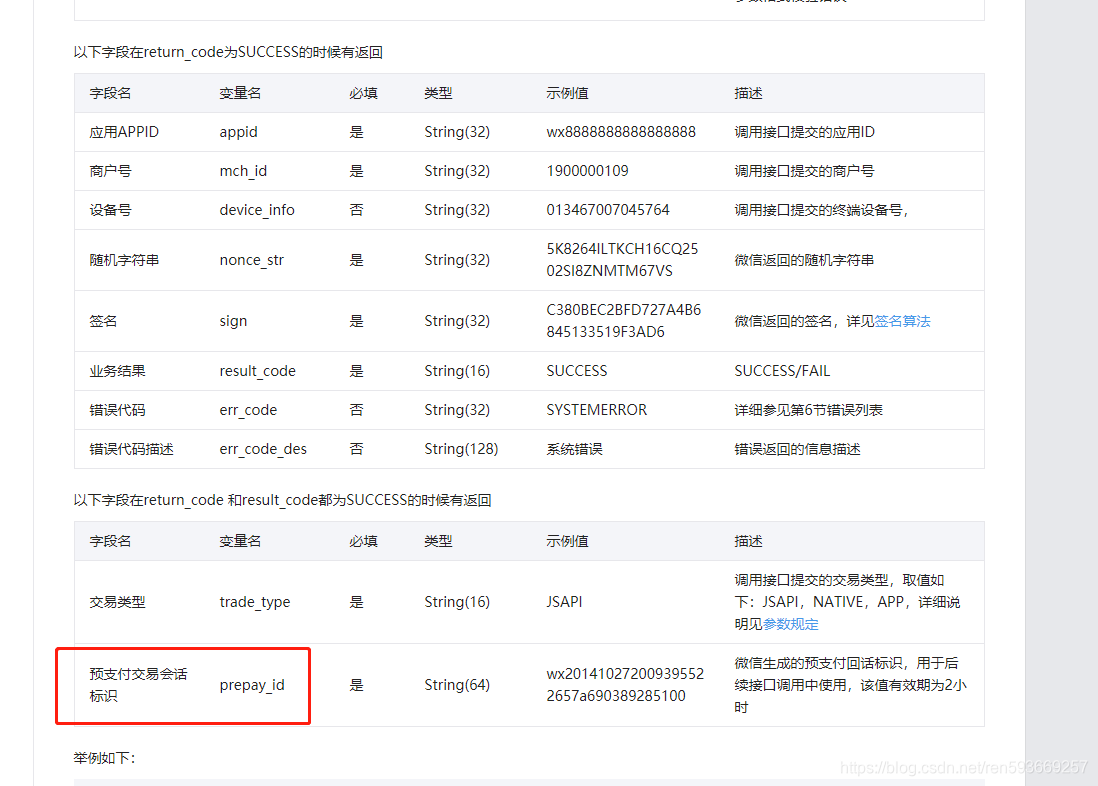Image resolution: width=1098 pixels, height=786 pixels.
Task: Click the 设备号 field name
Action: tap(110, 209)
